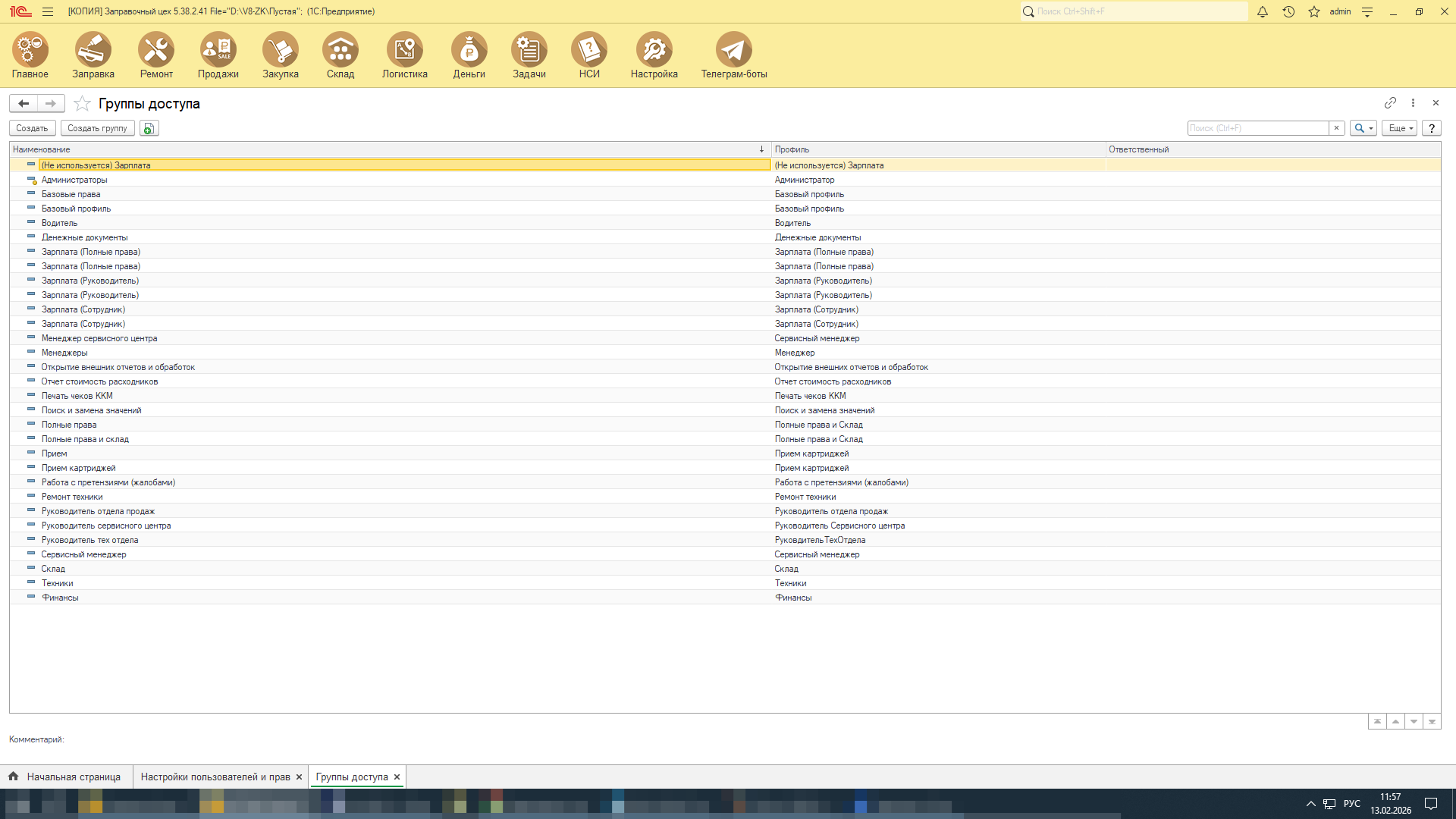Add Группы доступа to favorites star
Screen dimensions: 1456x819
[82, 104]
